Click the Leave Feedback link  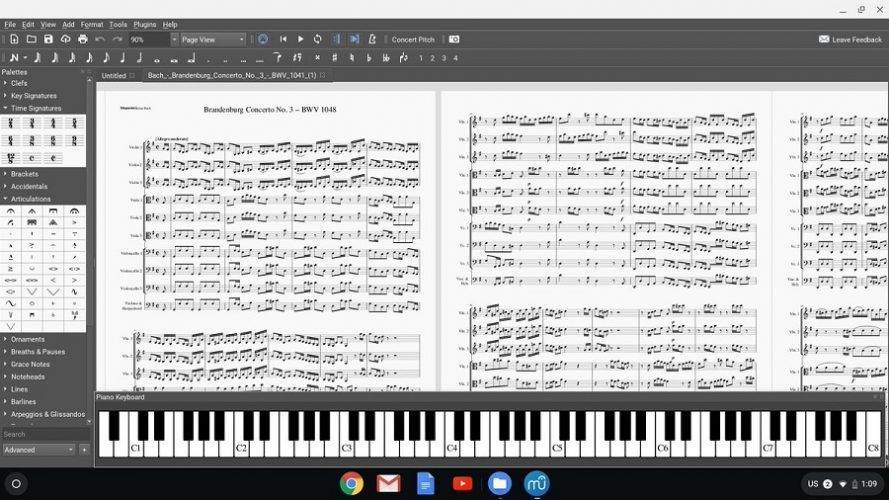click(x=850, y=39)
